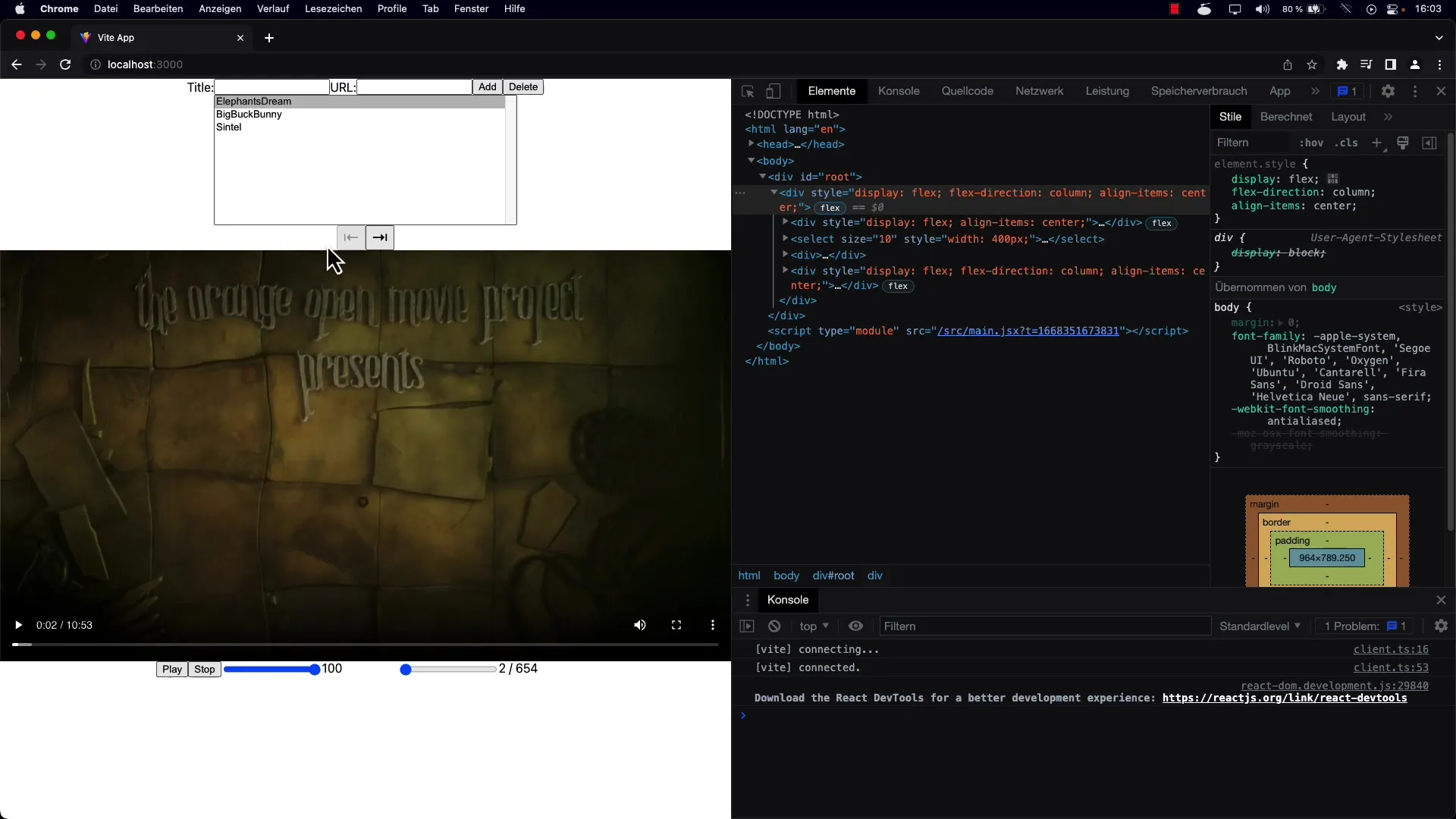Click the Add button to add entry
Image resolution: width=1456 pixels, height=819 pixels.
click(487, 87)
